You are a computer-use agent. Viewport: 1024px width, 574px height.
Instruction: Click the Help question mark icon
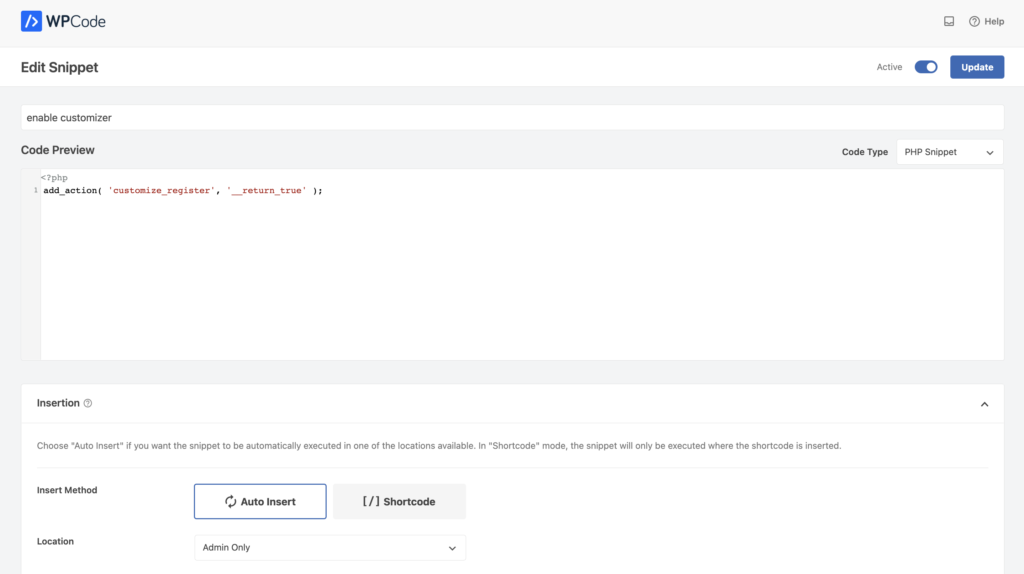pyautogui.click(x=974, y=21)
